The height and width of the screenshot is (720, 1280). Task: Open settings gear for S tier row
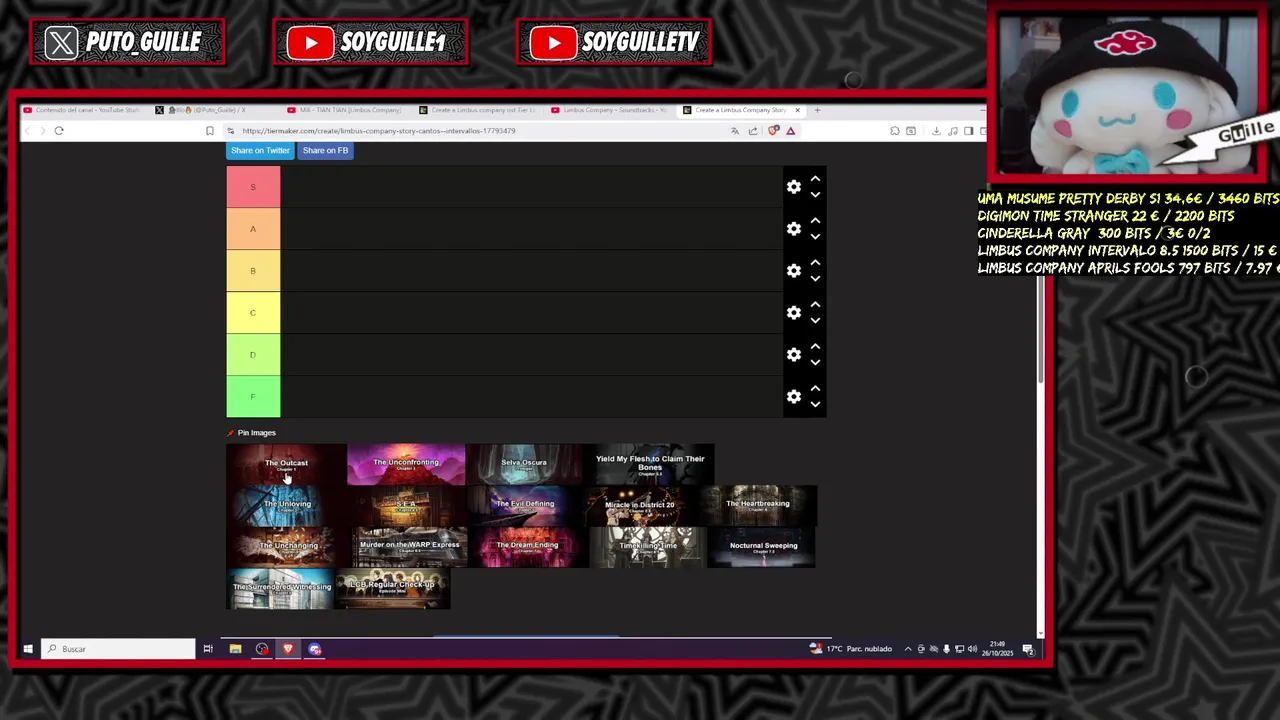coord(794,187)
